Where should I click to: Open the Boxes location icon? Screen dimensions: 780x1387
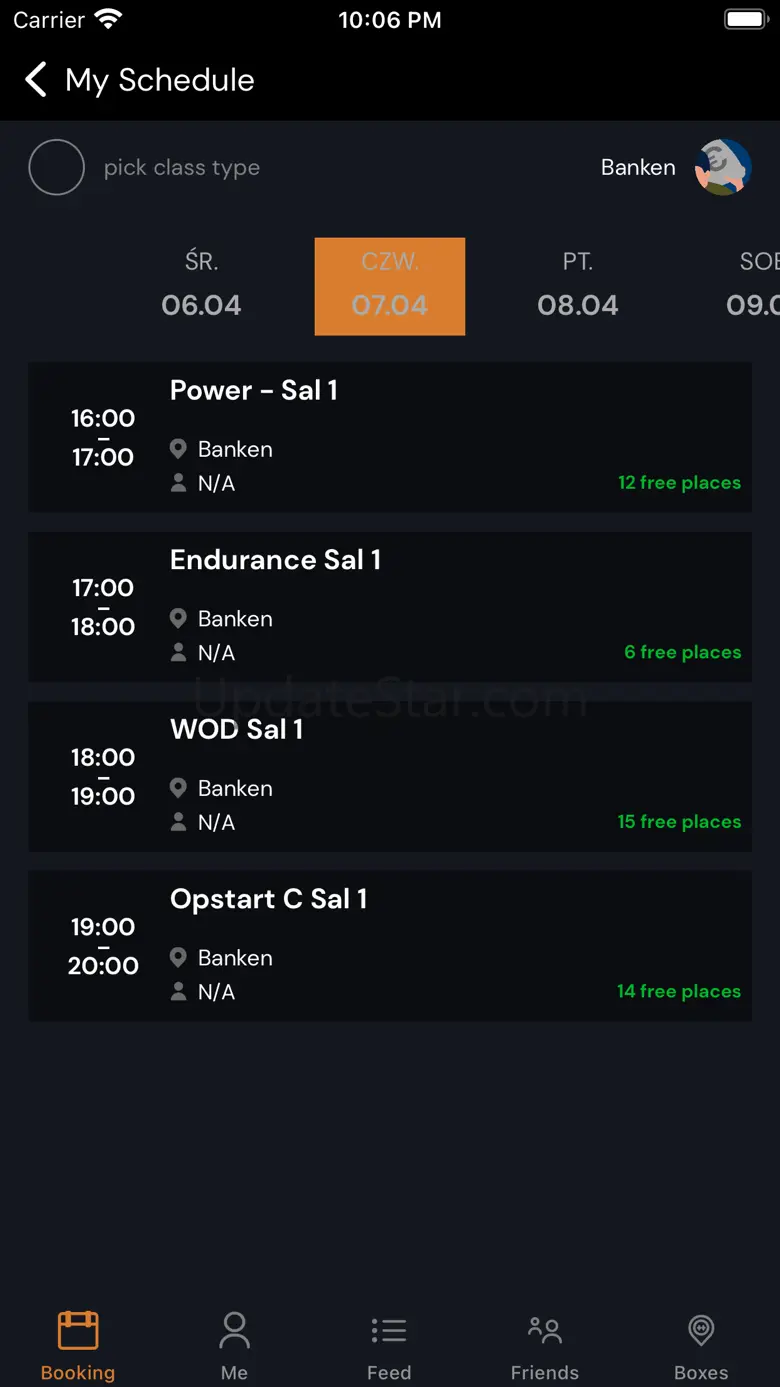coord(701,1331)
